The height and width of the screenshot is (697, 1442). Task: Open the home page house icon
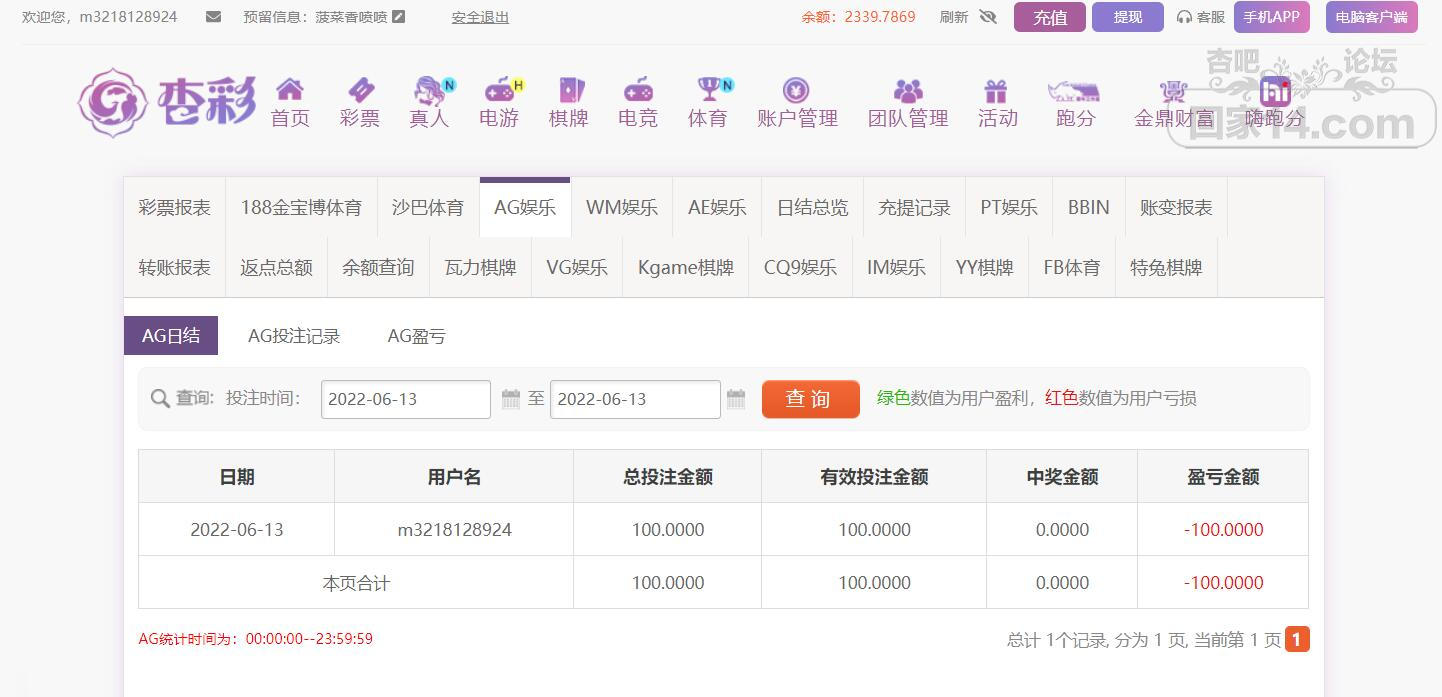pyautogui.click(x=290, y=91)
